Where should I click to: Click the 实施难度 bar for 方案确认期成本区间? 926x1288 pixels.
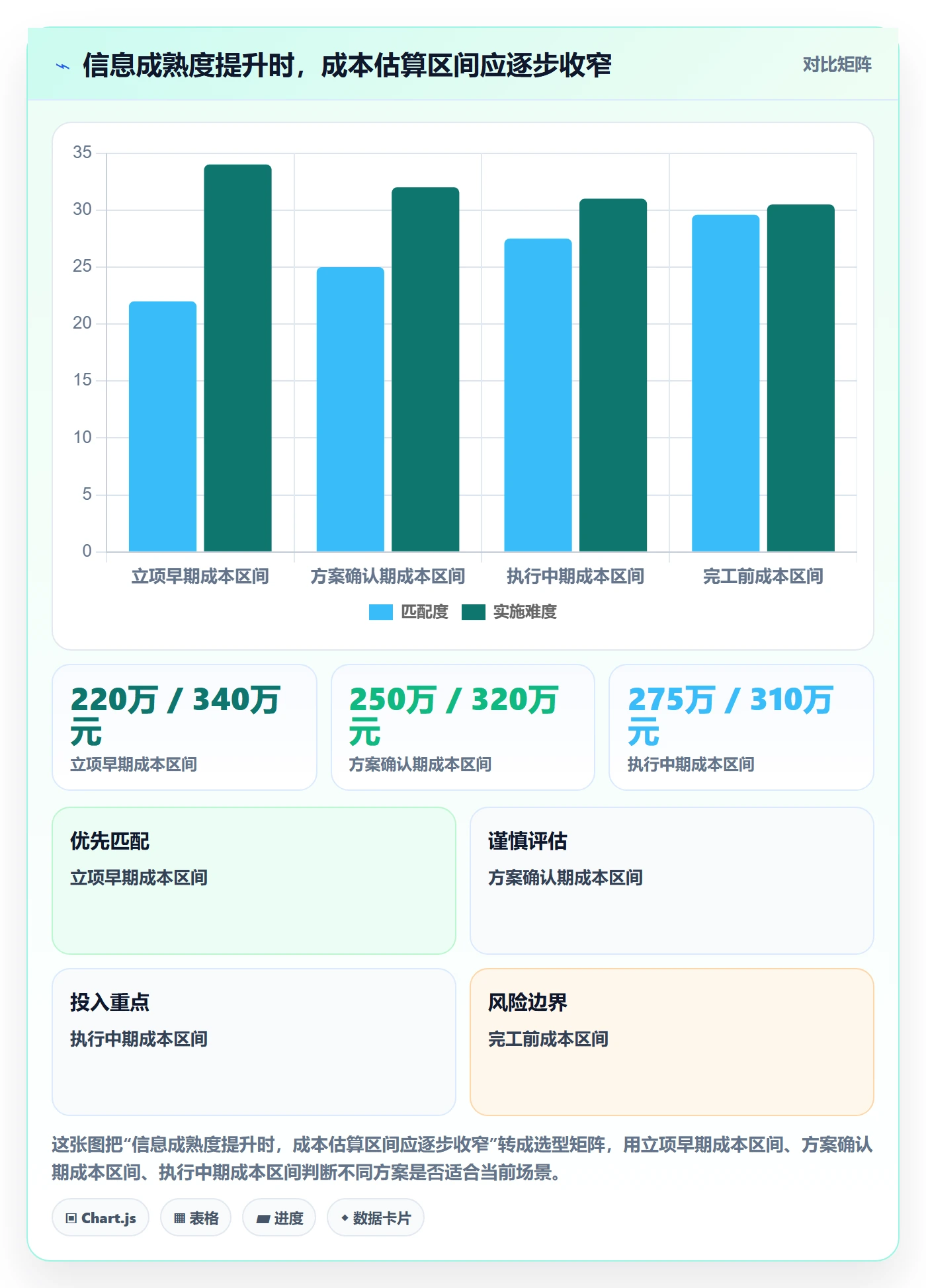click(425, 370)
